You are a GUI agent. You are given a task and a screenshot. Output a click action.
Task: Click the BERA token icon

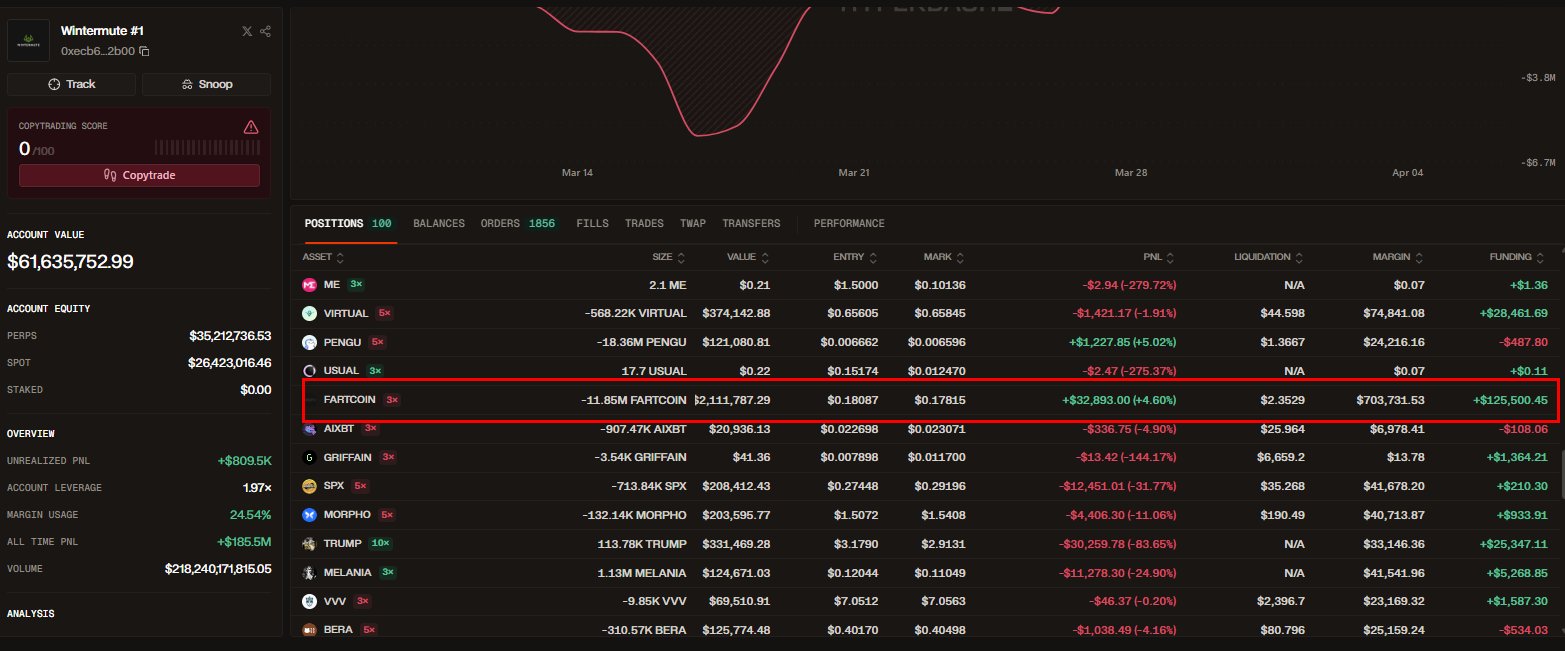pos(309,630)
